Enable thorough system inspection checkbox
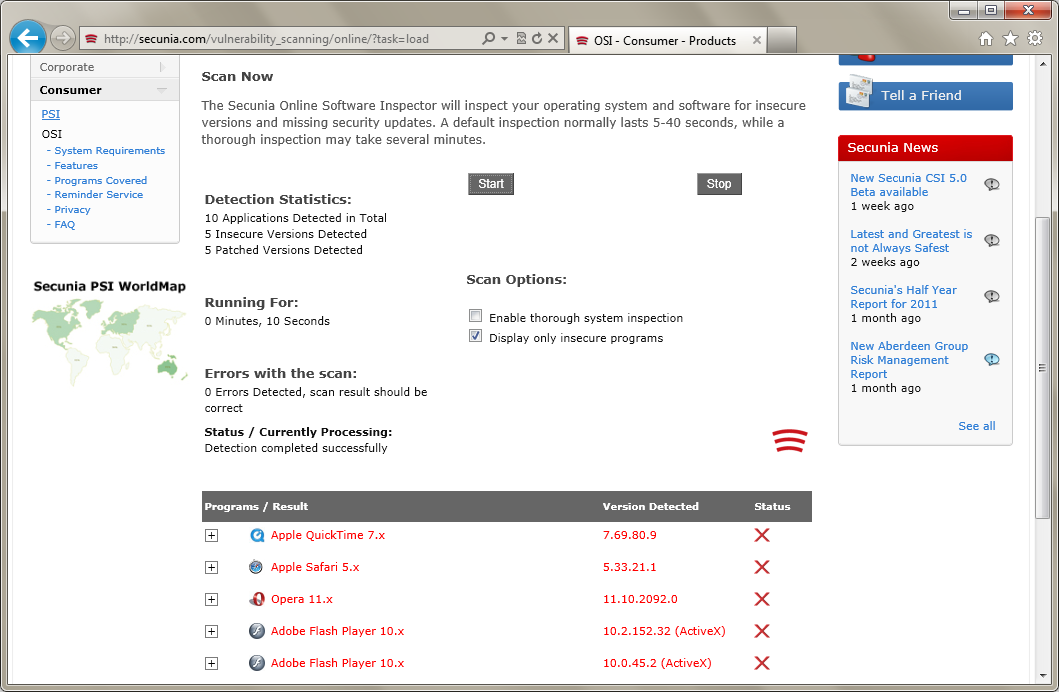The width and height of the screenshot is (1059, 692). click(x=476, y=317)
